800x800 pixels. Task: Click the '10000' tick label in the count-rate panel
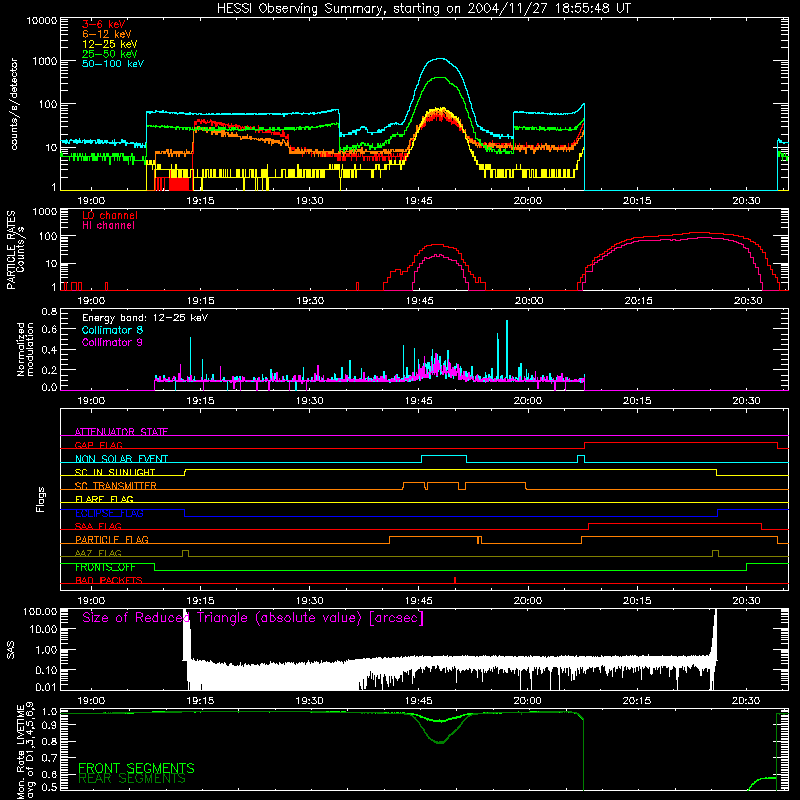click(x=42, y=21)
